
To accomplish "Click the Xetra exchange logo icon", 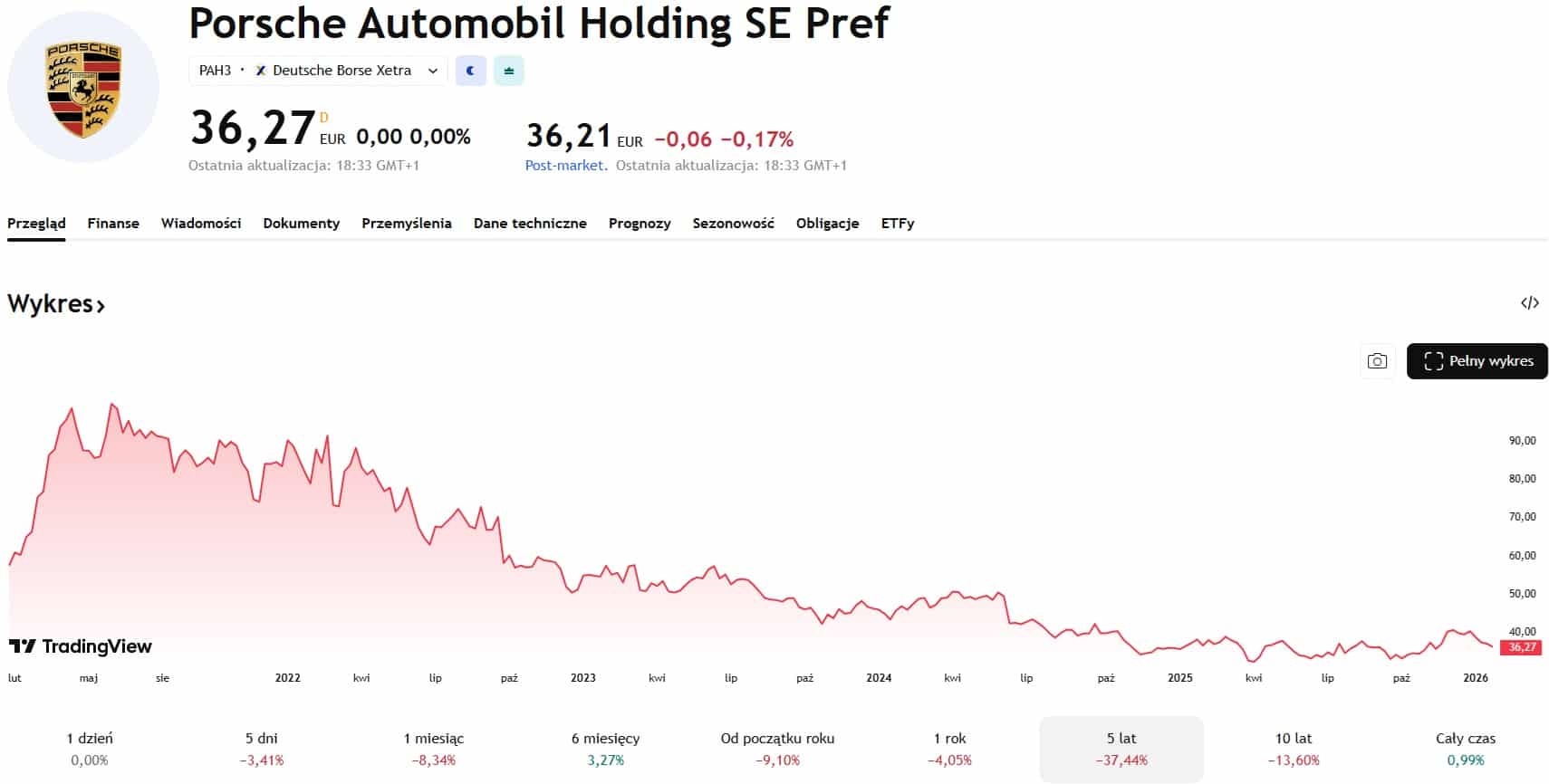I will 261,71.
